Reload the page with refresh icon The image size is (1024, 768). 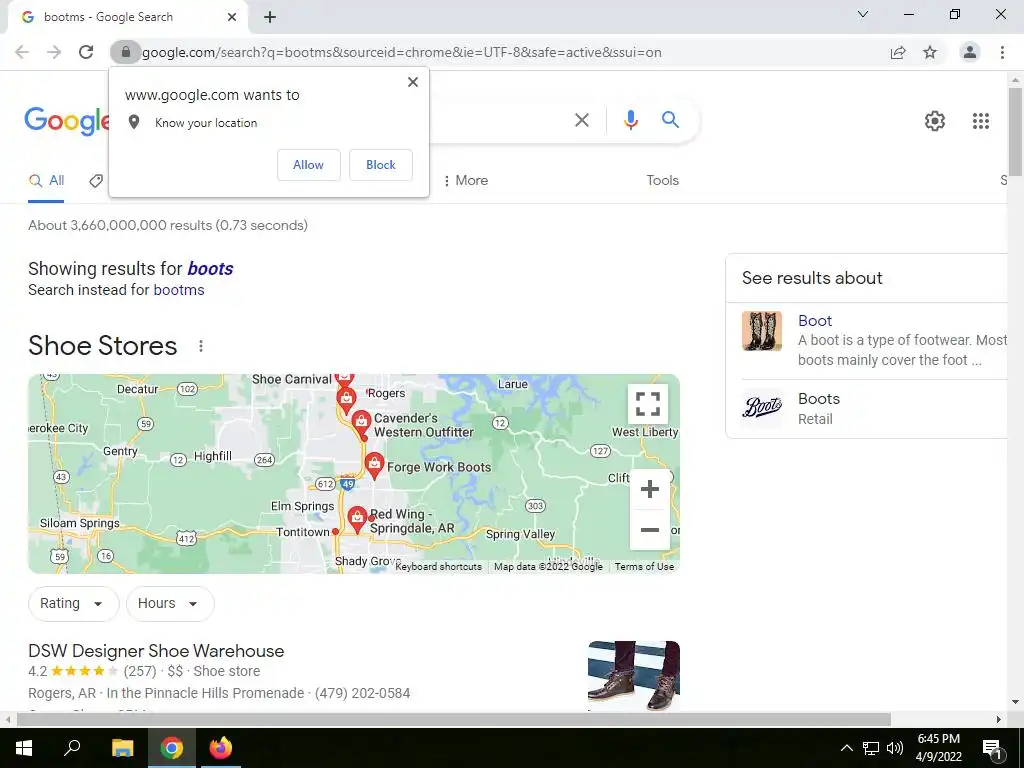point(86,52)
